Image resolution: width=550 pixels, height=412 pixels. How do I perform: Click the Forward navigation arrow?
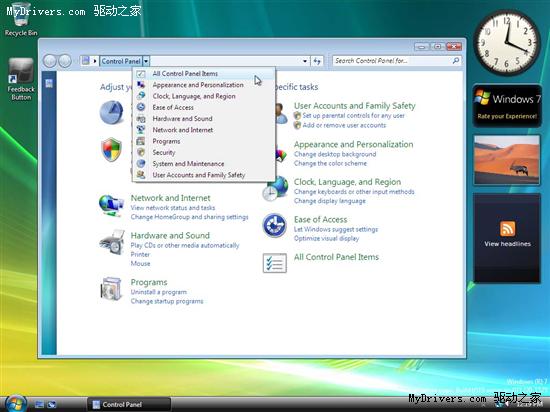tap(65, 61)
